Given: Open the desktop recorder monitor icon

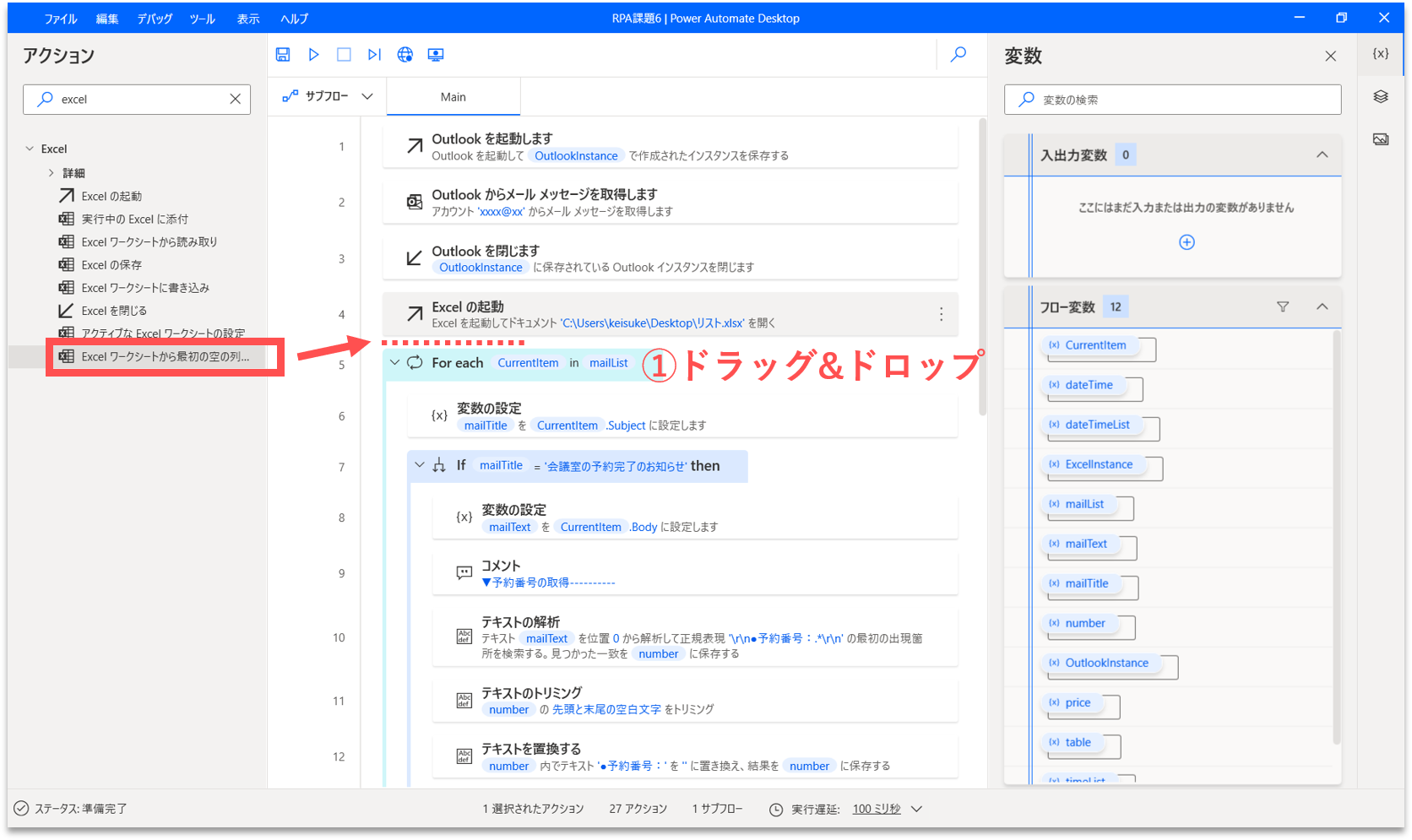Looking at the screenshot, I should pyautogui.click(x=436, y=55).
